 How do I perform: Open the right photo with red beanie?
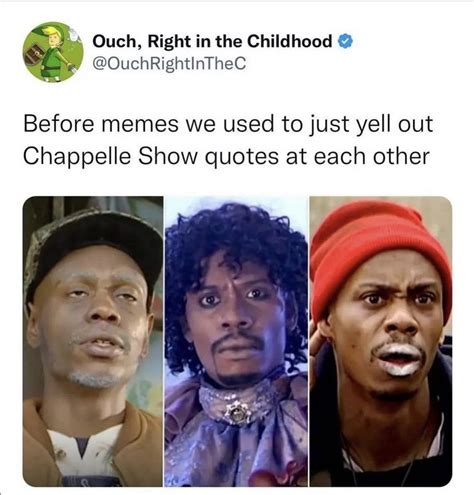coord(381,341)
